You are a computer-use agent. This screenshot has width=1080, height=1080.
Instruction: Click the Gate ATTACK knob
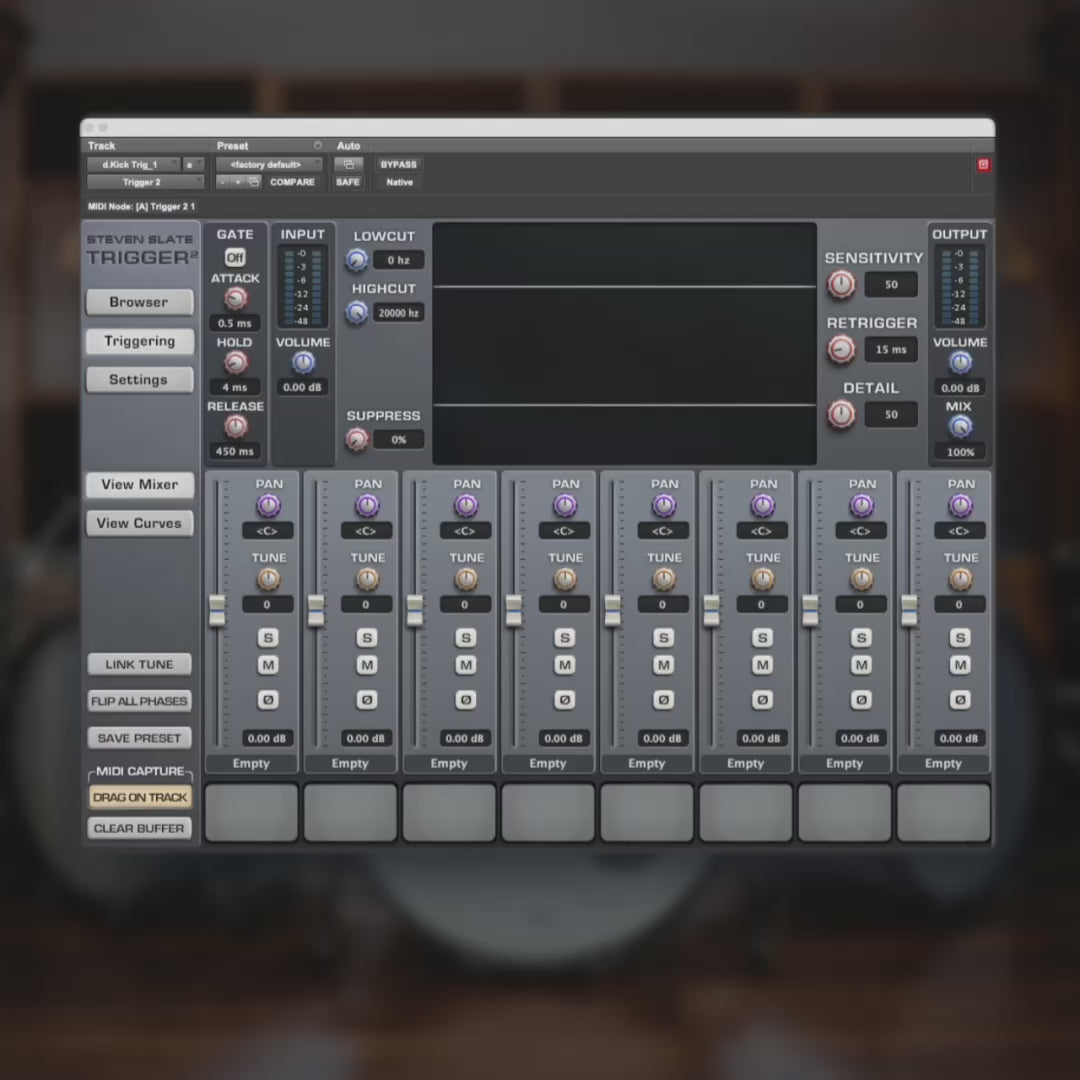[x=236, y=298]
